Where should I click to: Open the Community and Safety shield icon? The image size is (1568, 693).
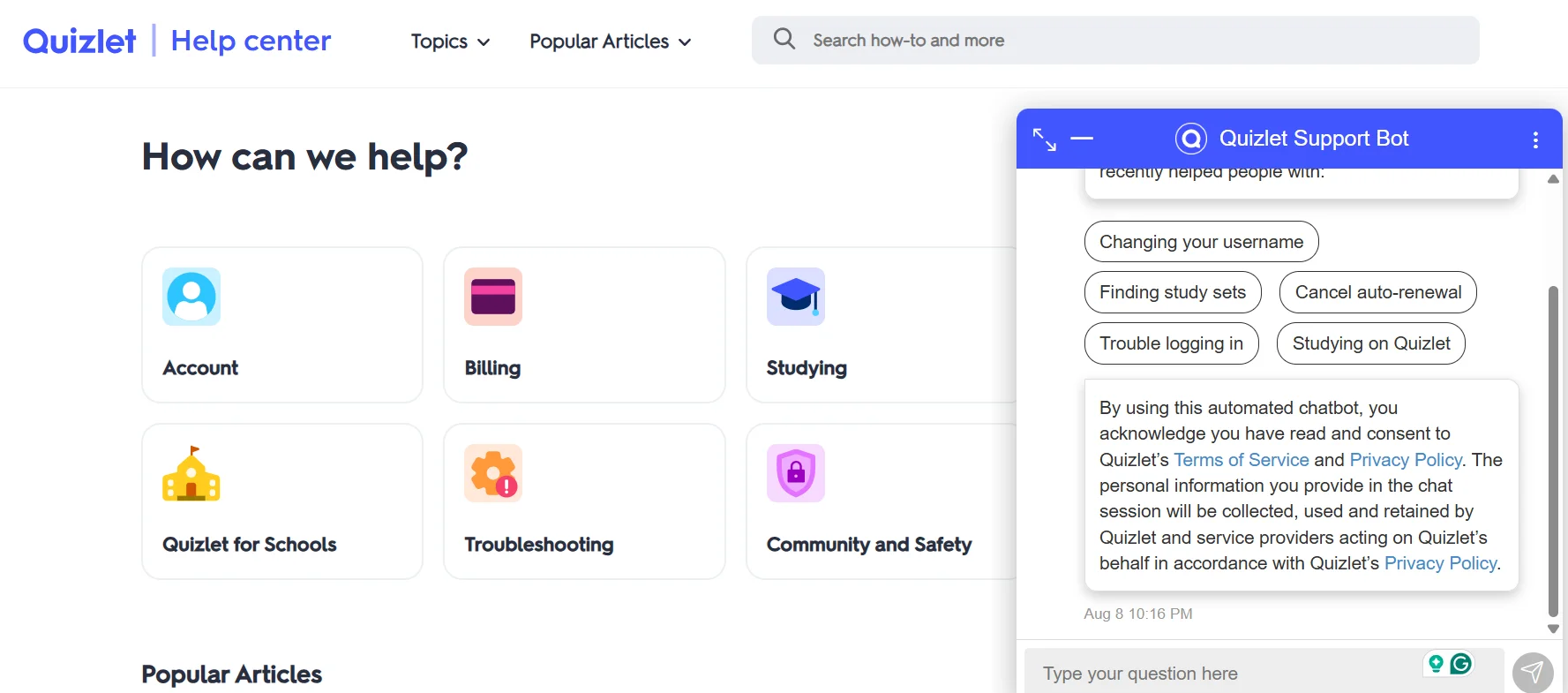click(796, 473)
